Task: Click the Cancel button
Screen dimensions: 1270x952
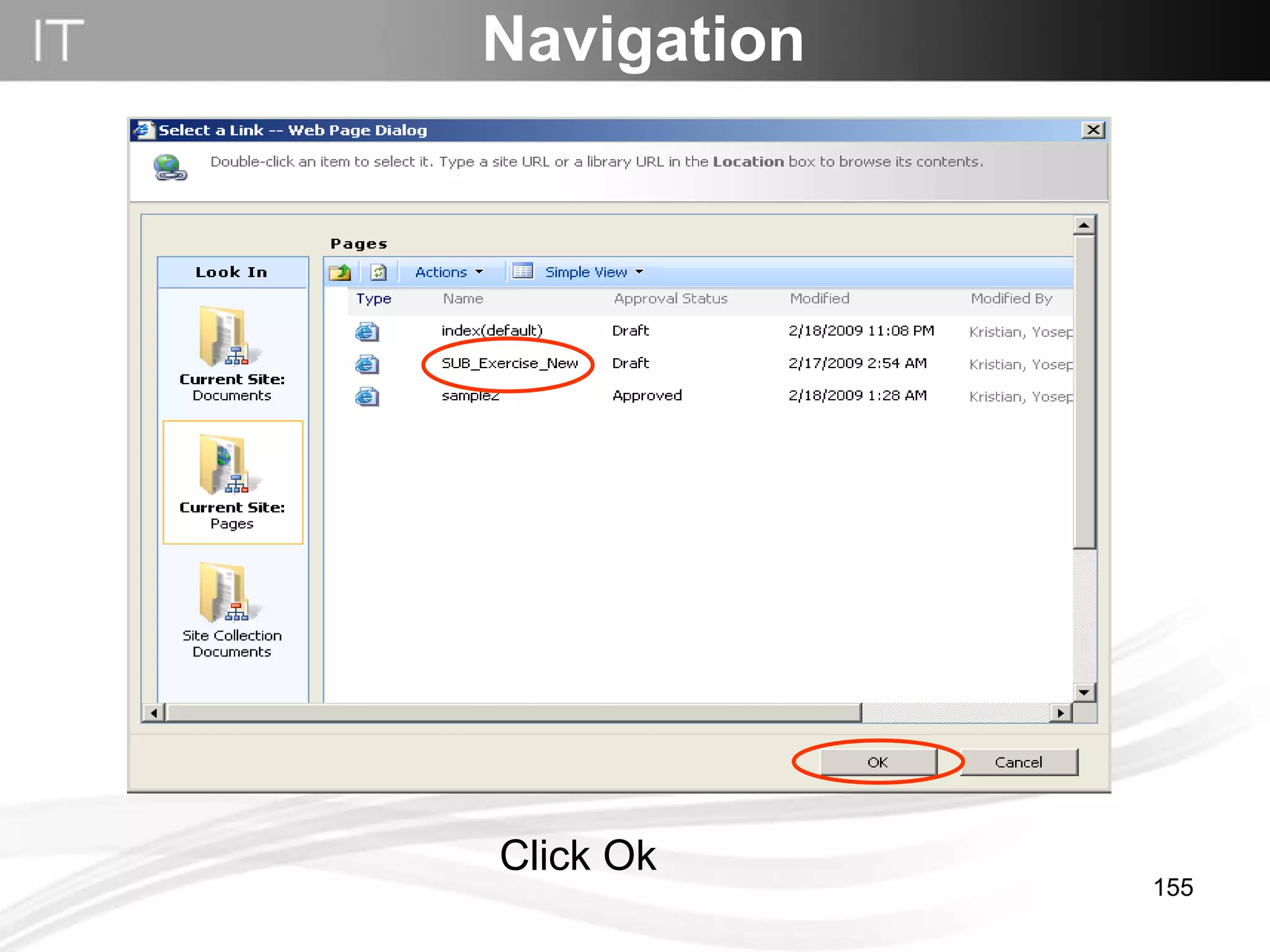Action: [x=1018, y=762]
